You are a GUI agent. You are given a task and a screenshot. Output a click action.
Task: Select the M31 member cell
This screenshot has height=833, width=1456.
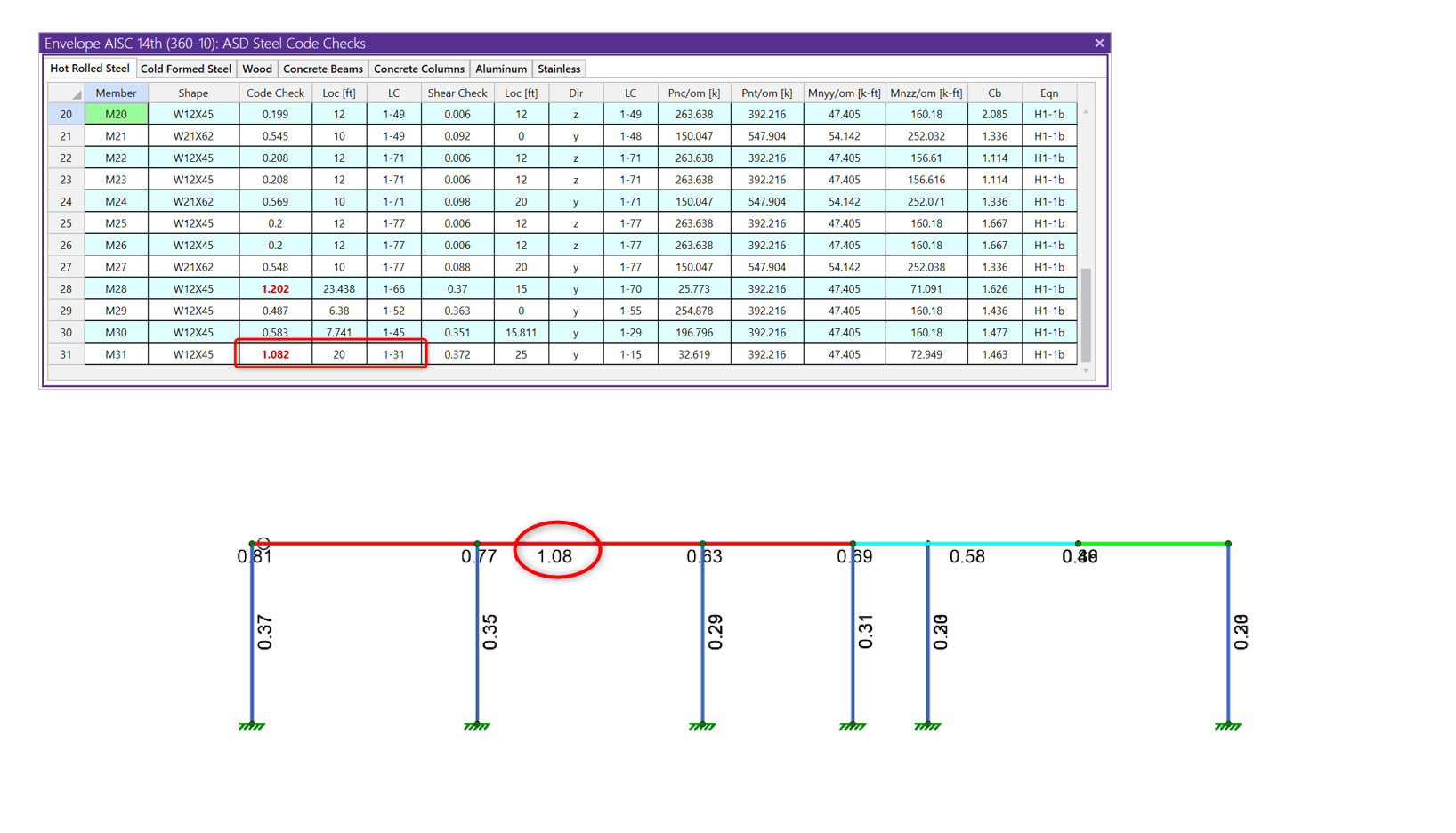point(116,354)
